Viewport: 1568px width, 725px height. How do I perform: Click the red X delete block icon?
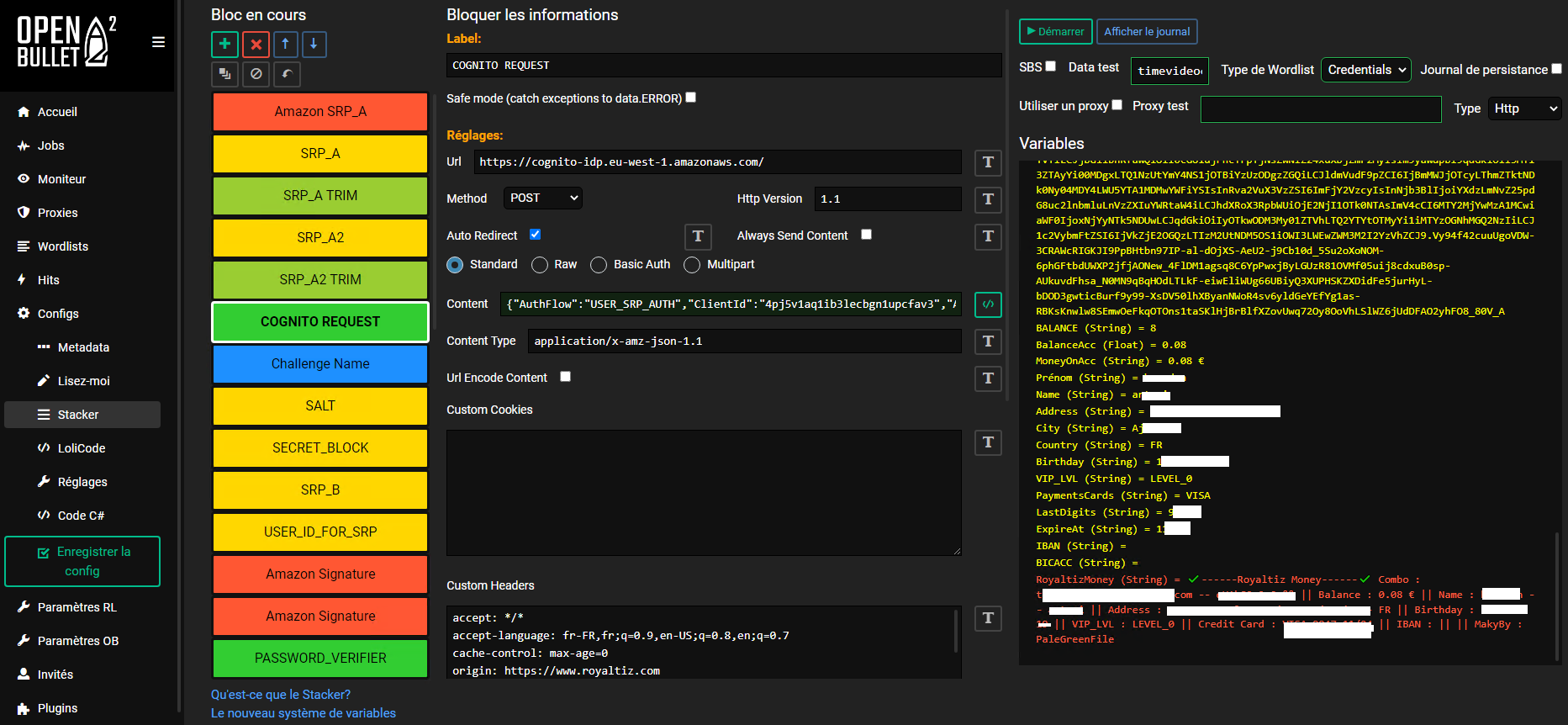coord(256,44)
